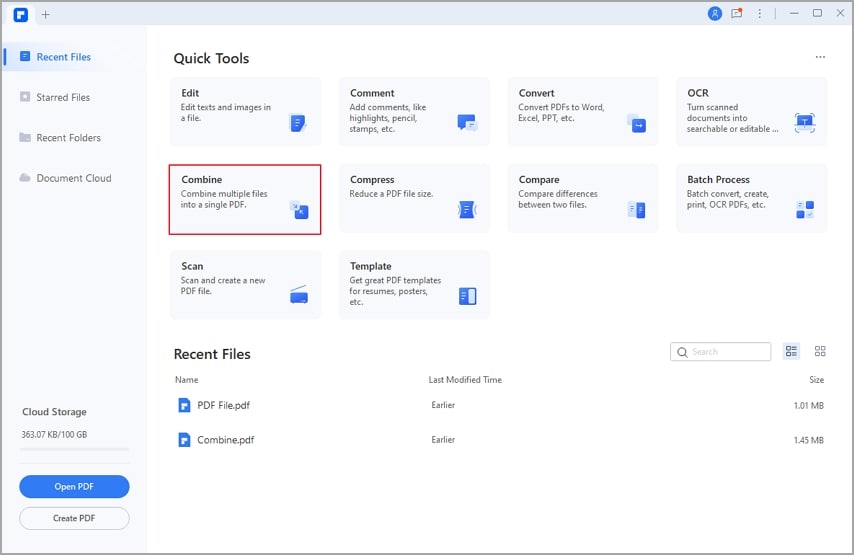The image size is (854, 555).
Task: Click Combine.pdf Earlier modified time
Action: [x=443, y=440]
